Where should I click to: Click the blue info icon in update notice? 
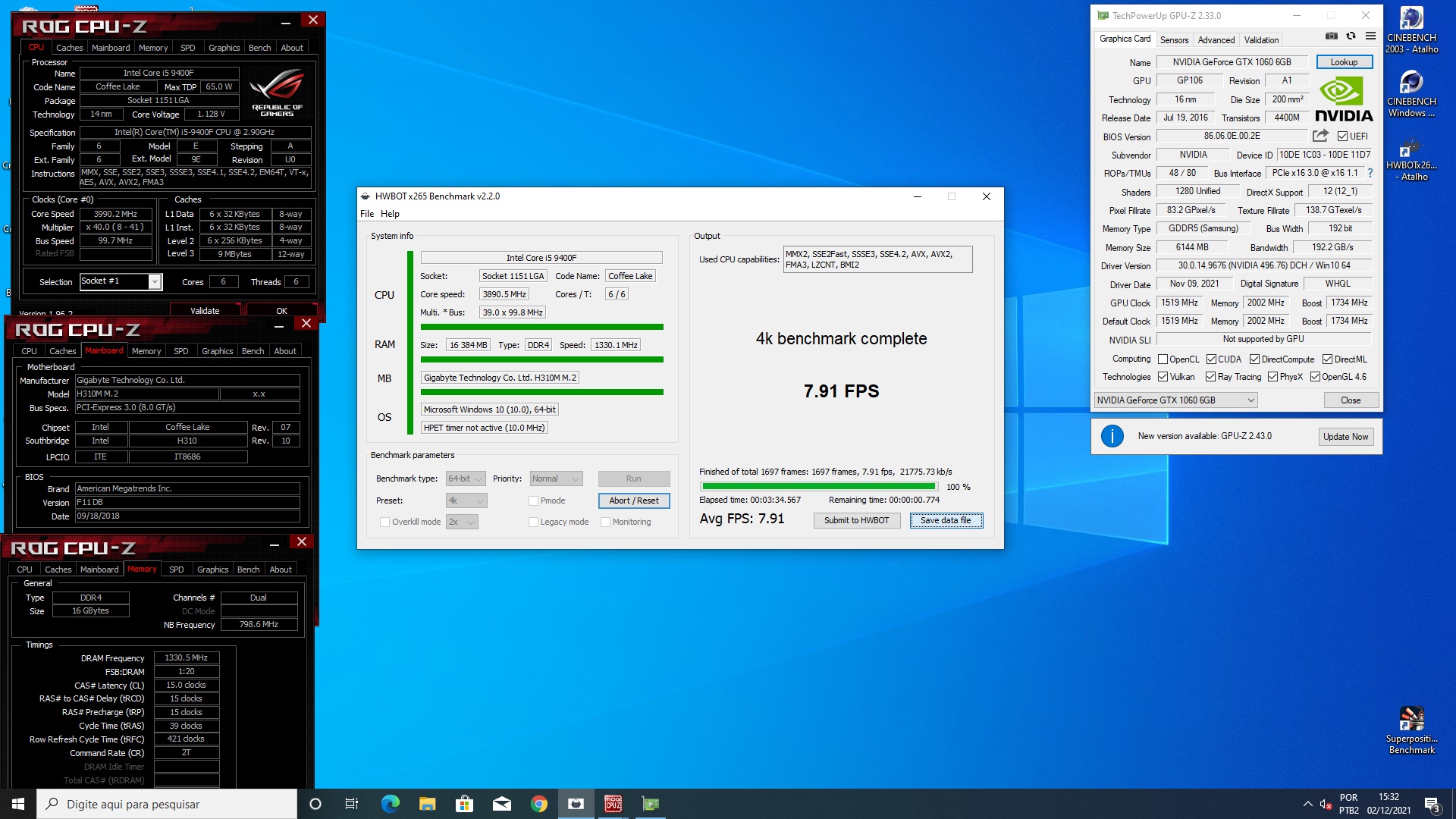1112,436
